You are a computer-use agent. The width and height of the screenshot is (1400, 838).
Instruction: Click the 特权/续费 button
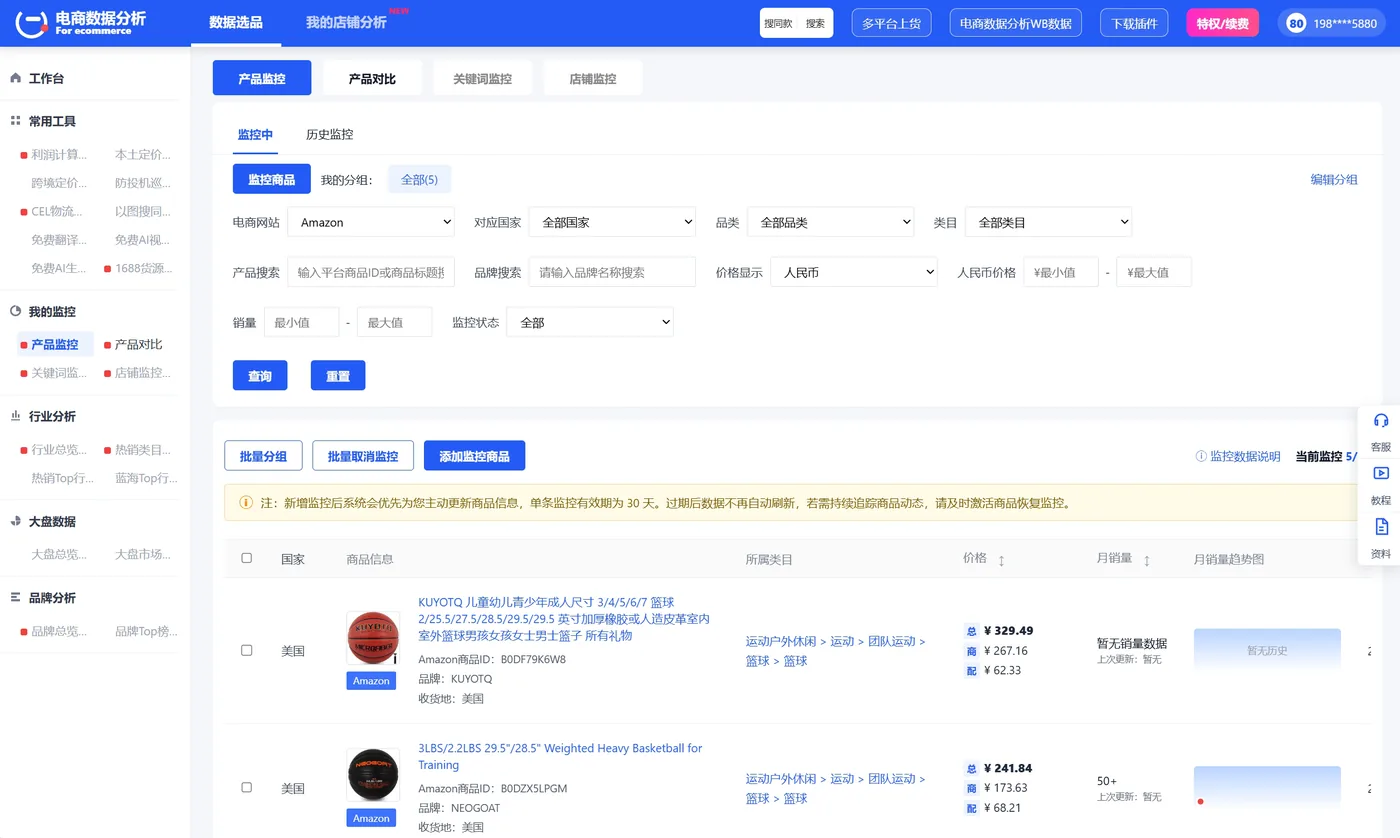click(1223, 23)
